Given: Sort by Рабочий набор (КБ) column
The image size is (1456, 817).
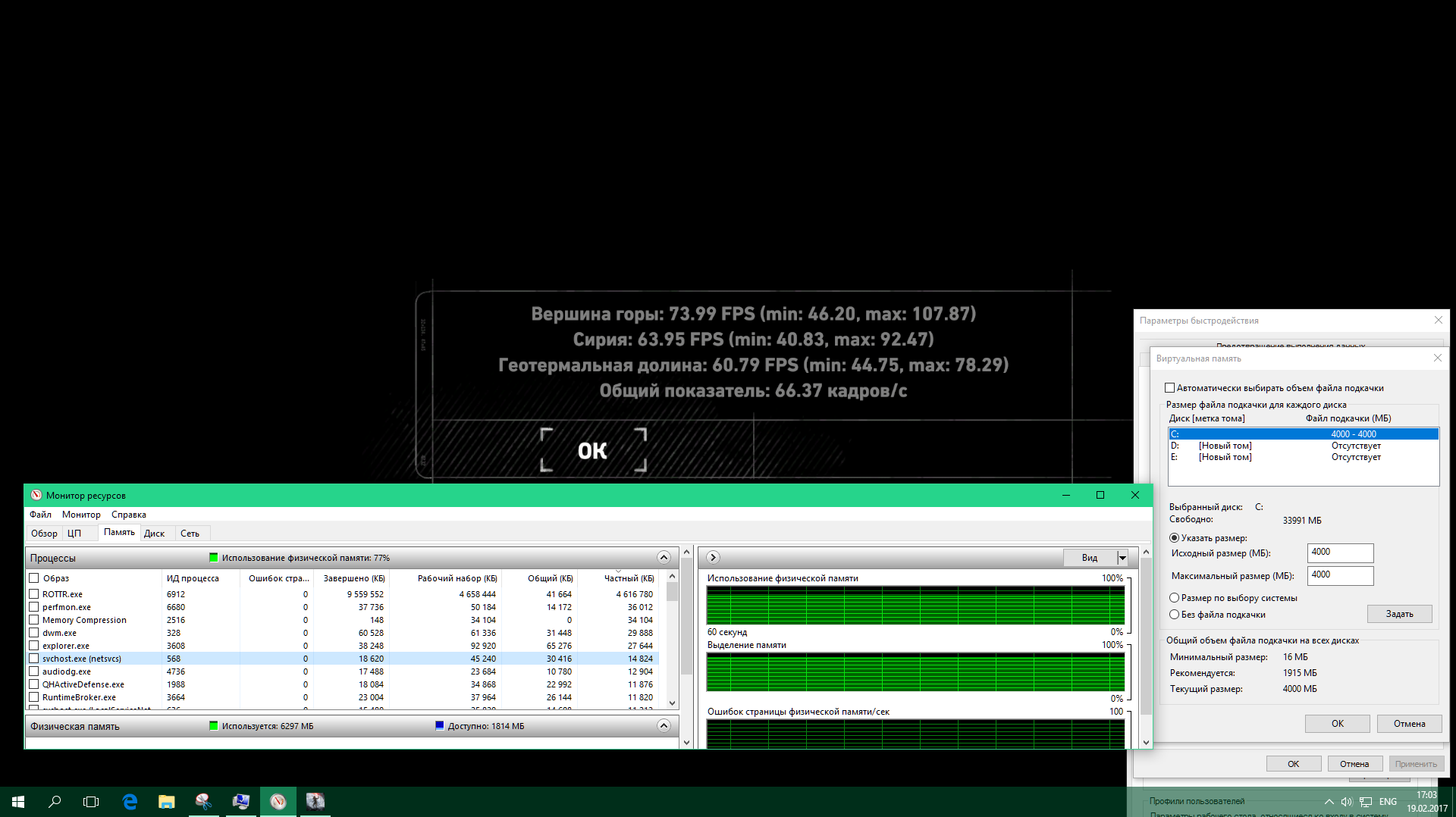Looking at the screenshot, I should click(x=445, y=578).
